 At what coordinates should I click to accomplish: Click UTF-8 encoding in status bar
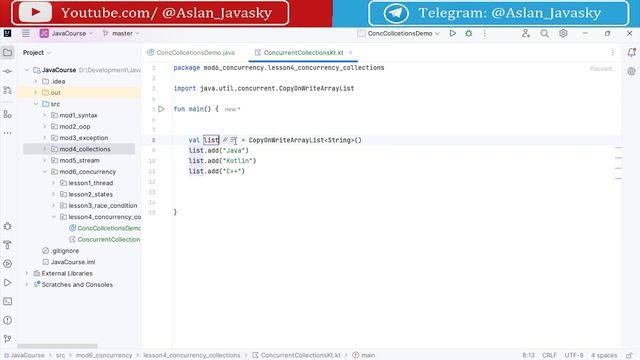pyautogui.click(x=573, y=355)
